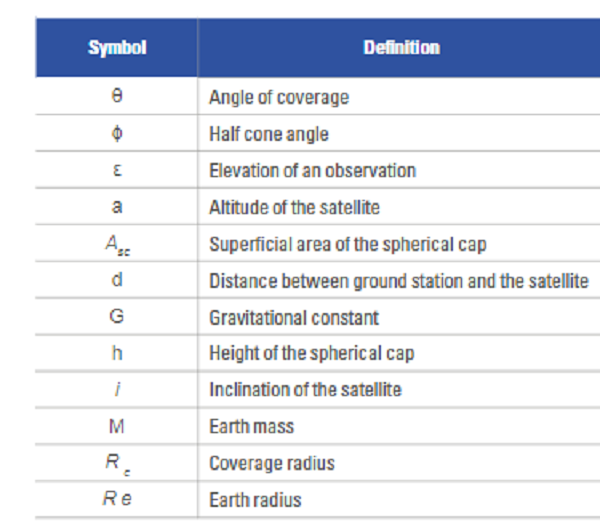Select the symbol d cell
The height and width of the screenshot is (526, 600).
pos(117,281)
